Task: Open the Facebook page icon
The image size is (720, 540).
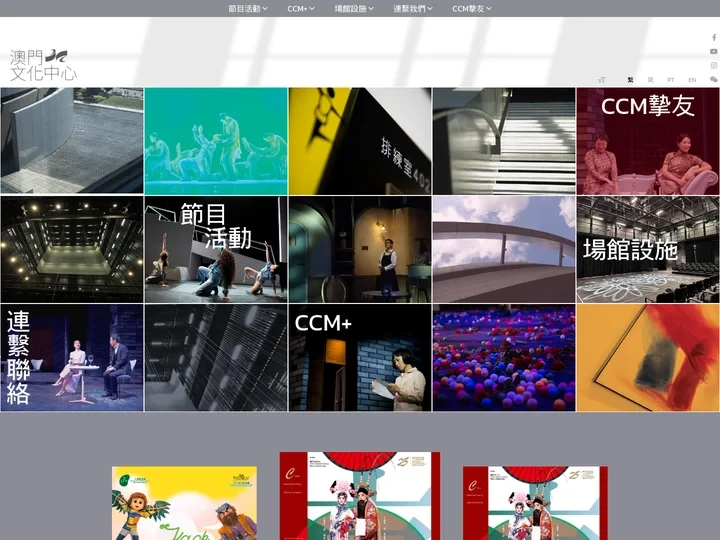Action: point(714,38)
